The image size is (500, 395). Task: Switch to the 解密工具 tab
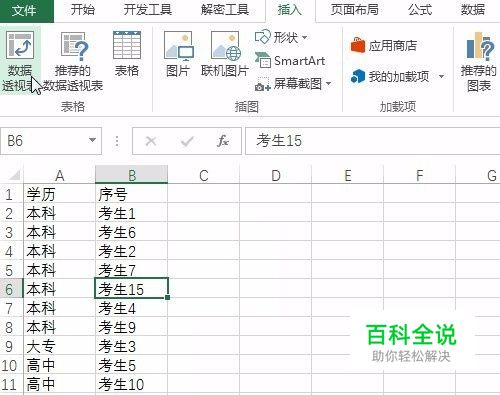(225, 10)
